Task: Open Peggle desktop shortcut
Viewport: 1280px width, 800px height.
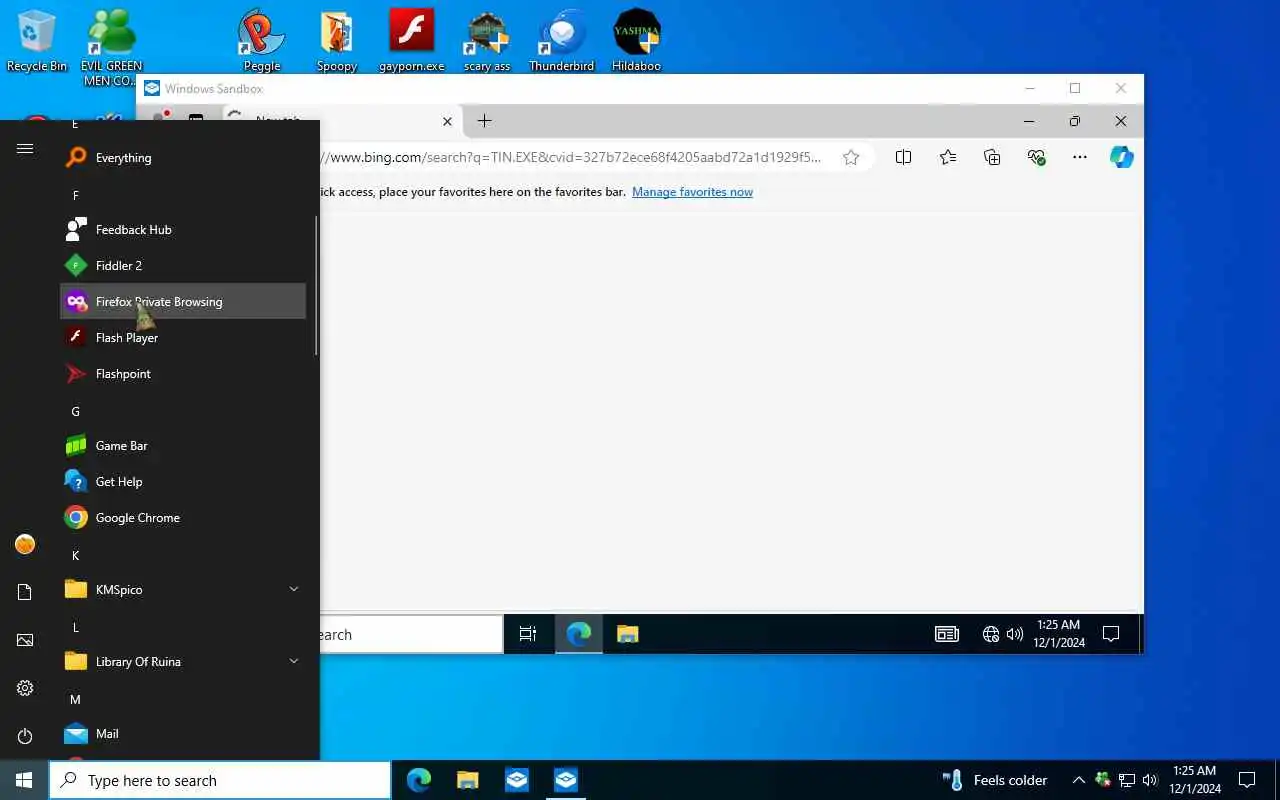Action: click(262, 40)
